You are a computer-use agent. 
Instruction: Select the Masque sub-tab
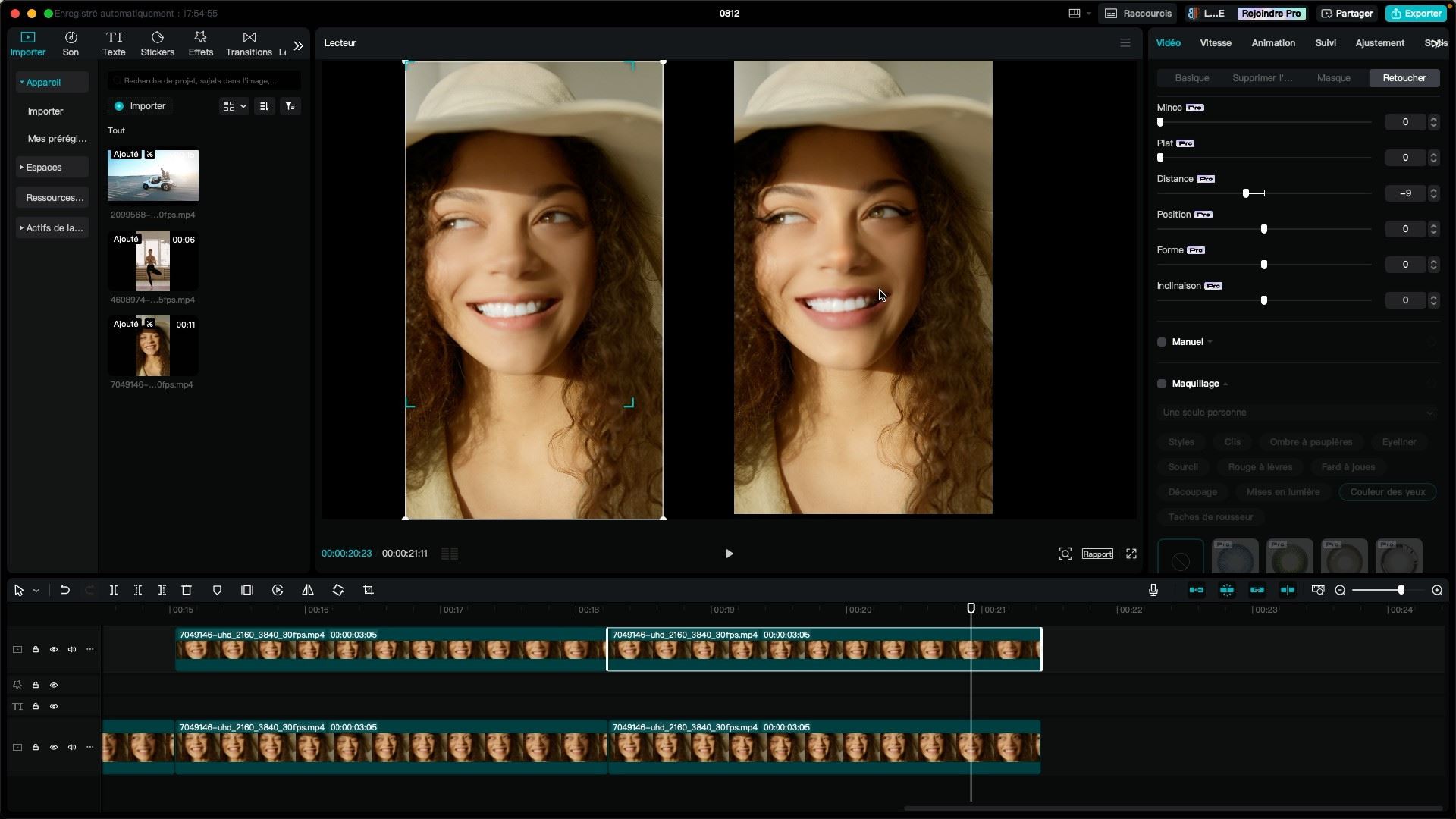pyautogui.click(x=1334, y=78)
